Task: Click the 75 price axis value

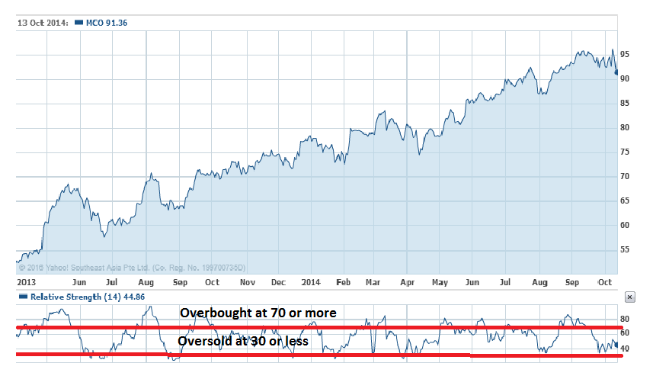Action: click(x=625, y=152)
